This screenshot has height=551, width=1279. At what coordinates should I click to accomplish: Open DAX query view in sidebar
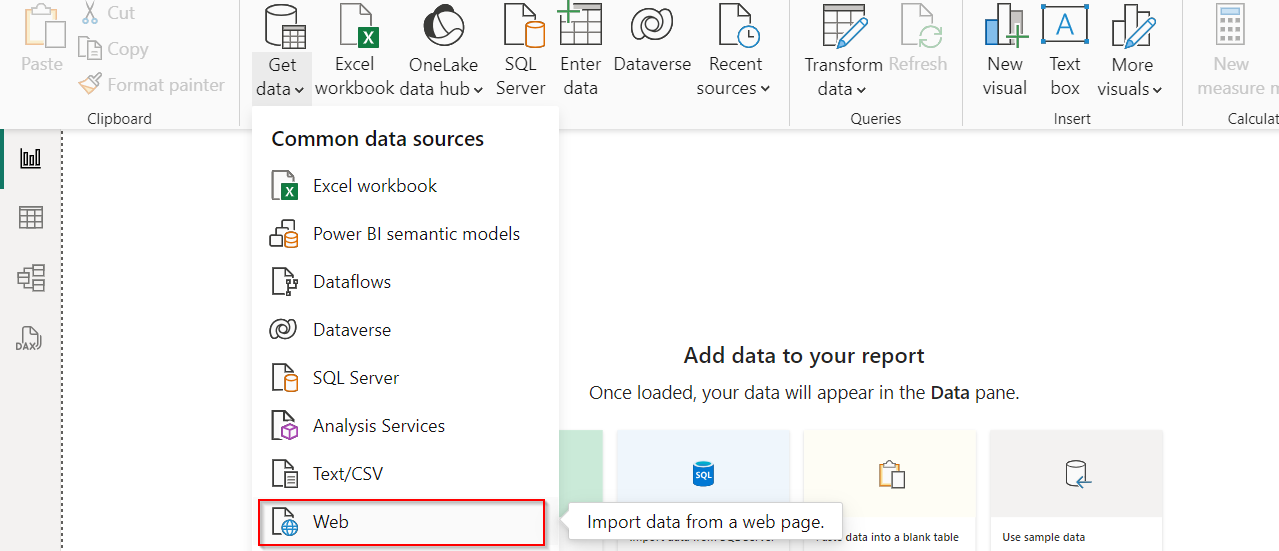31,338
